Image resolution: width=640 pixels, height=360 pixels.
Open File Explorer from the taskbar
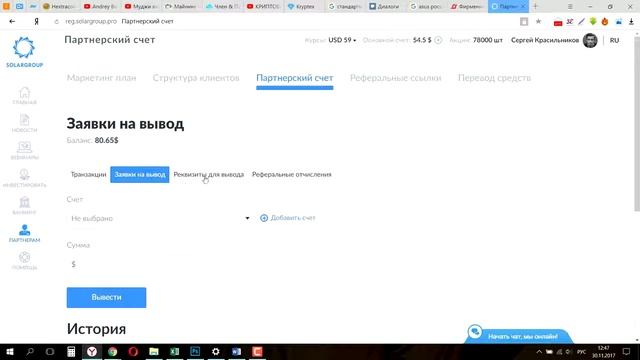pos(154,351)
